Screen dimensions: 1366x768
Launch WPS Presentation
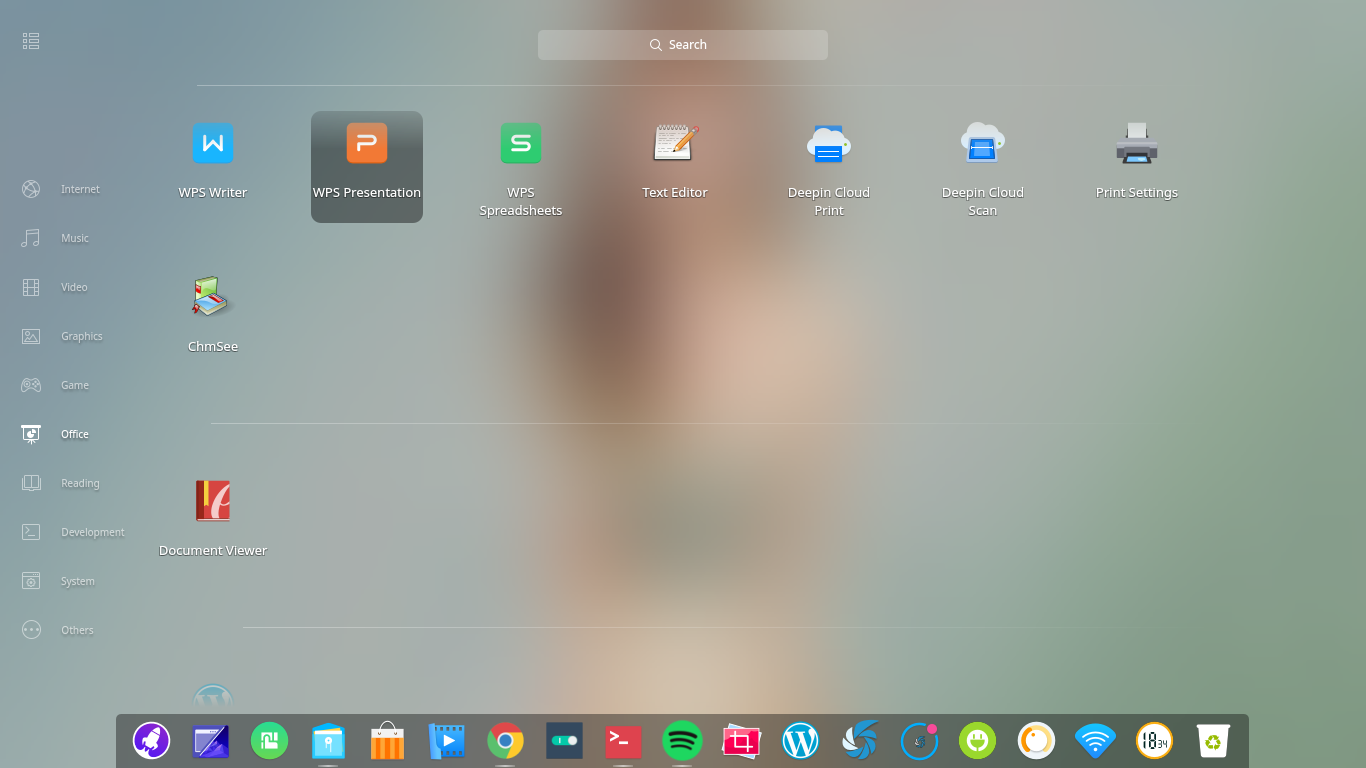pyautogui.click(x=367, y=143)
